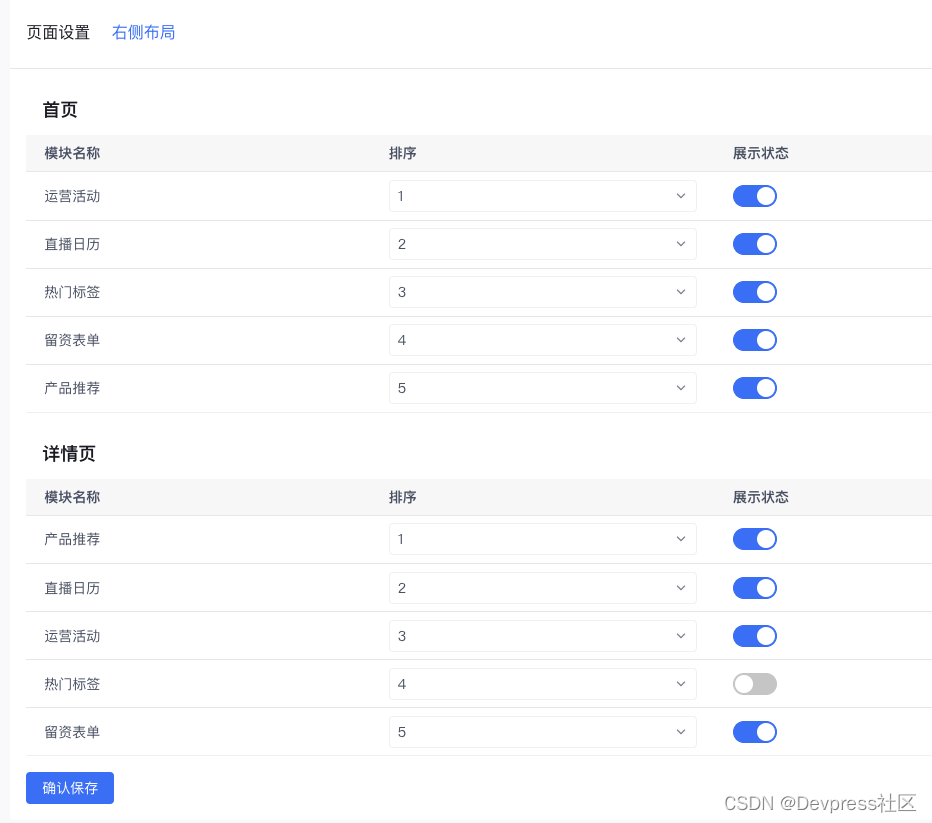Image resolution: width=932 pixels, height=823 pixels.
Task: Toggle 首页 直播日历 display switch
Action: point(755,244)
